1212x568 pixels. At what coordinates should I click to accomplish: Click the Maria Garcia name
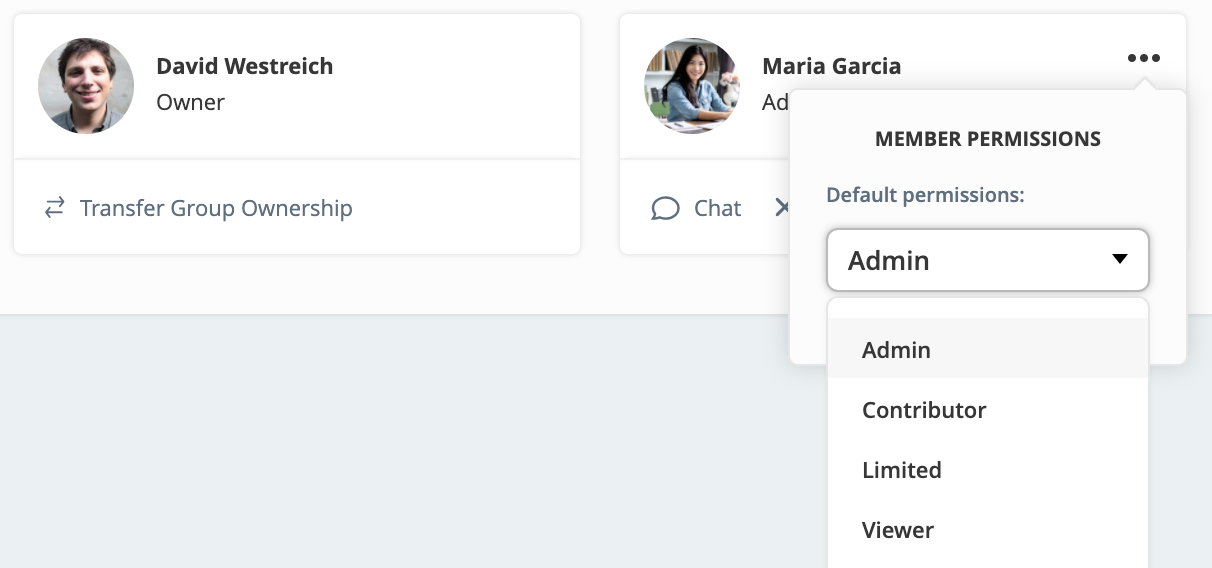tap(831, 66)
